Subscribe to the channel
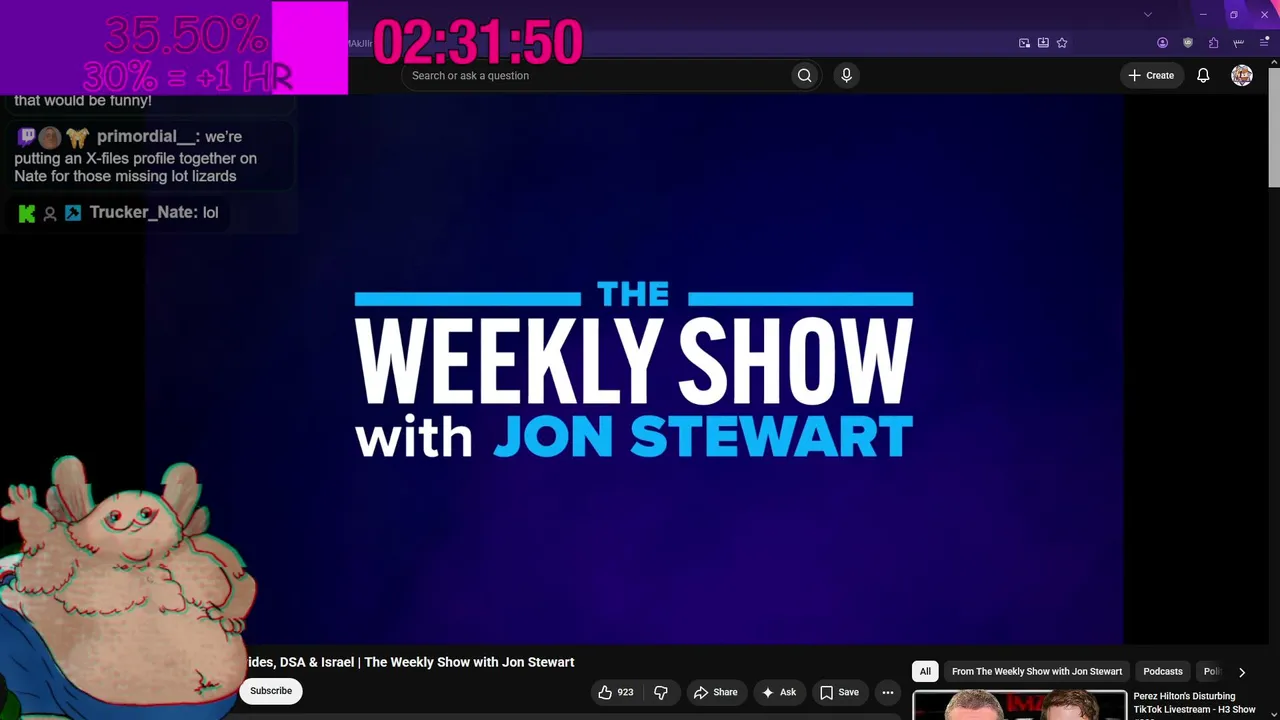 point(271,691)
